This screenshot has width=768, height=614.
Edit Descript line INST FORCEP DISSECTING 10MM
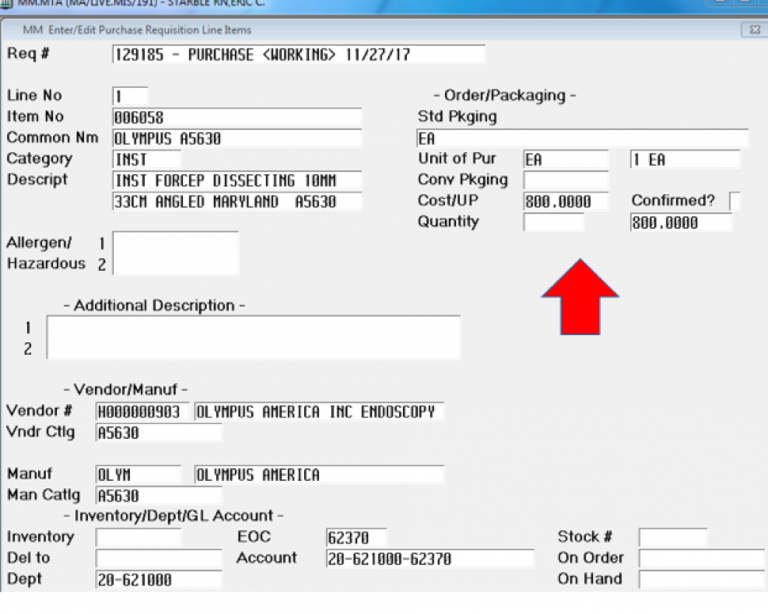click(x=237, y=181)
